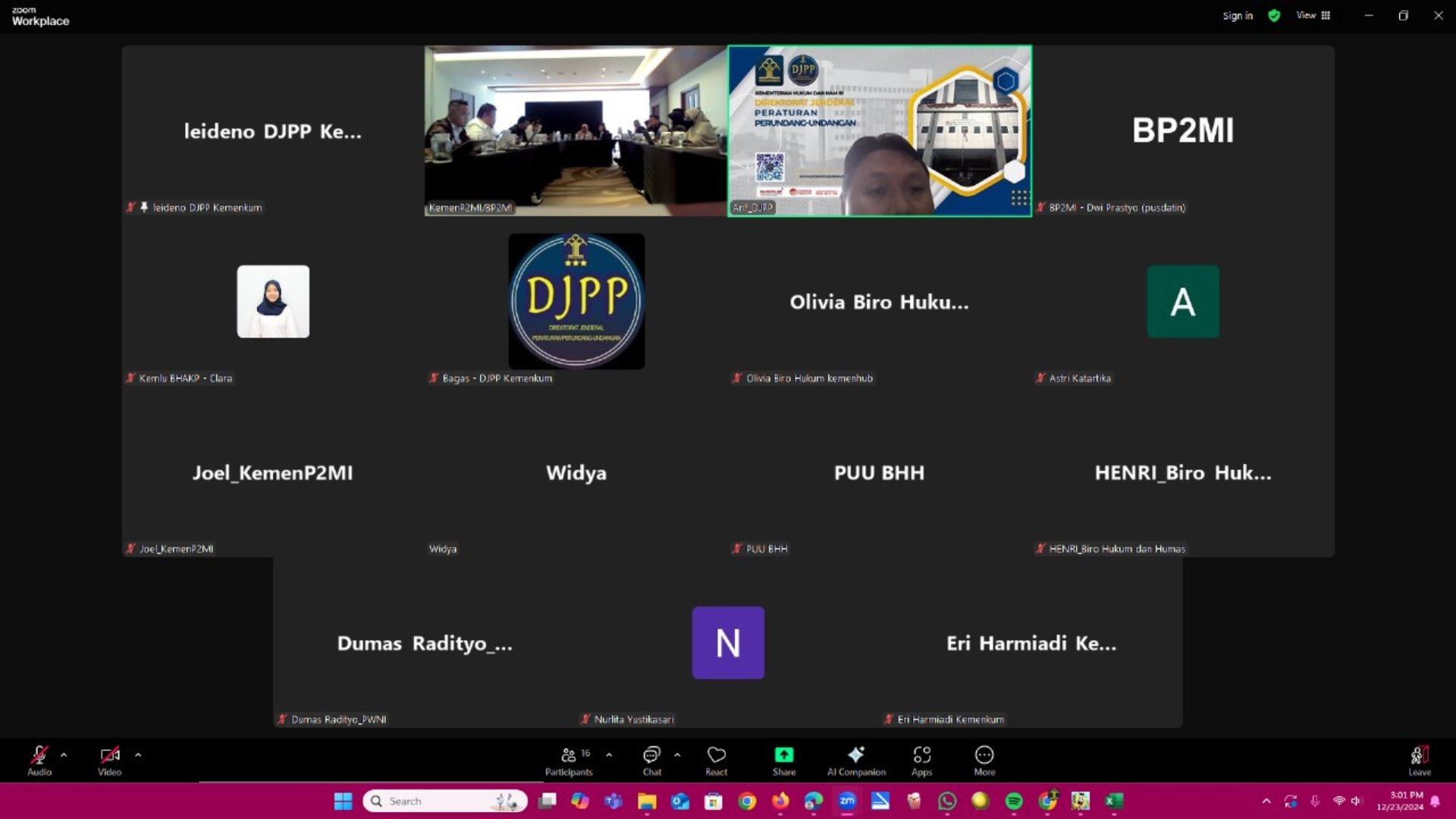Expand the audio options arrow
Image resolution: width=1456 pixels, height=819 pixels.
click(64, 755)
